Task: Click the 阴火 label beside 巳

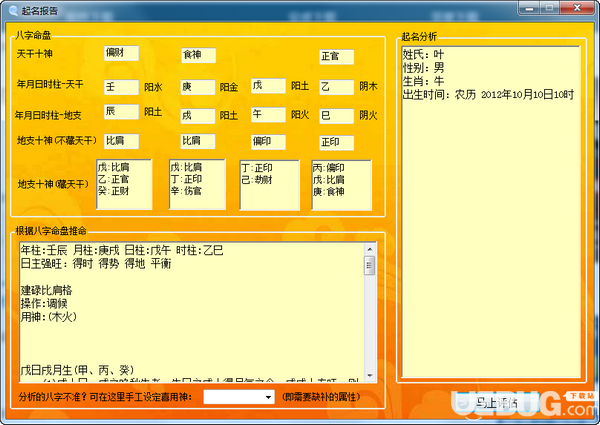Action: (x=368, y=115)
